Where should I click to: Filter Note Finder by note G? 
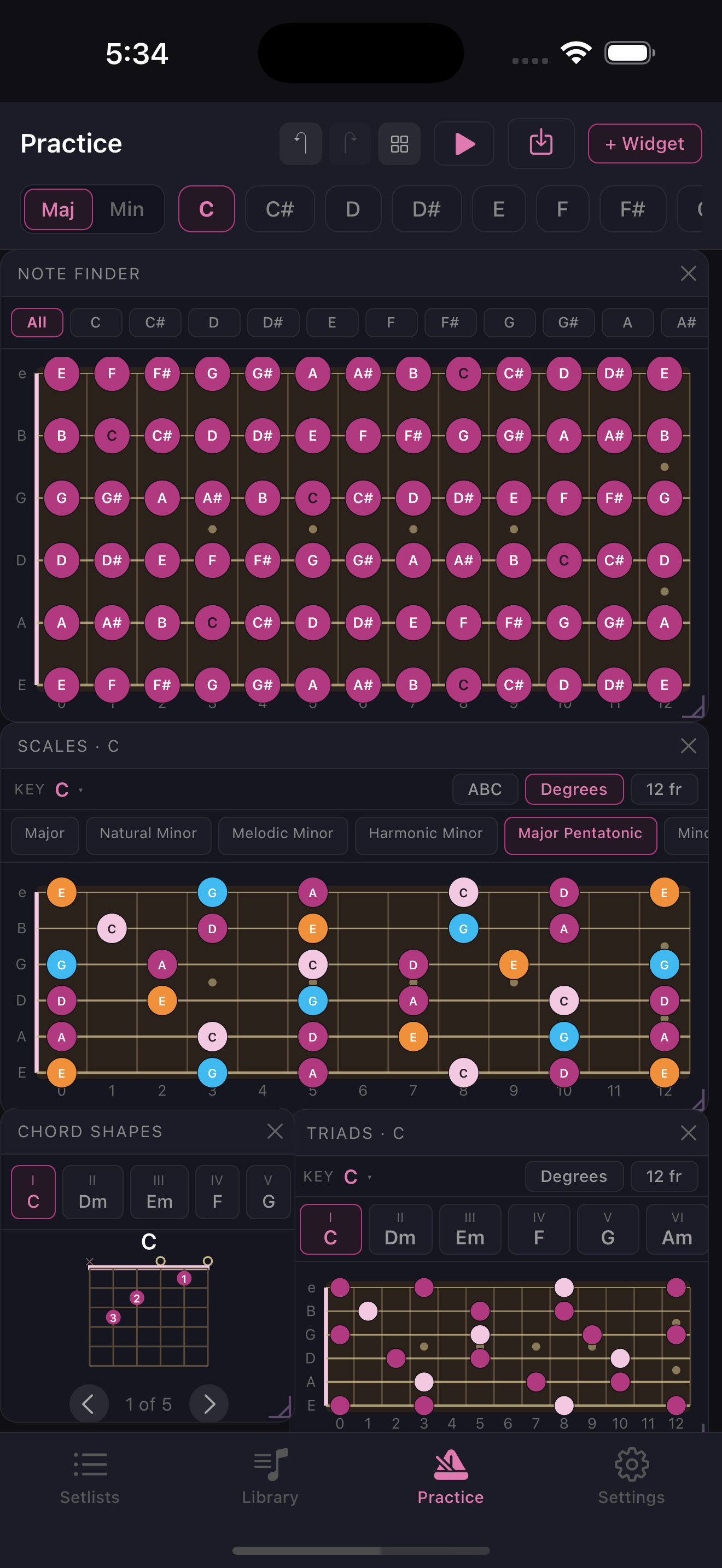pos(510,323)
